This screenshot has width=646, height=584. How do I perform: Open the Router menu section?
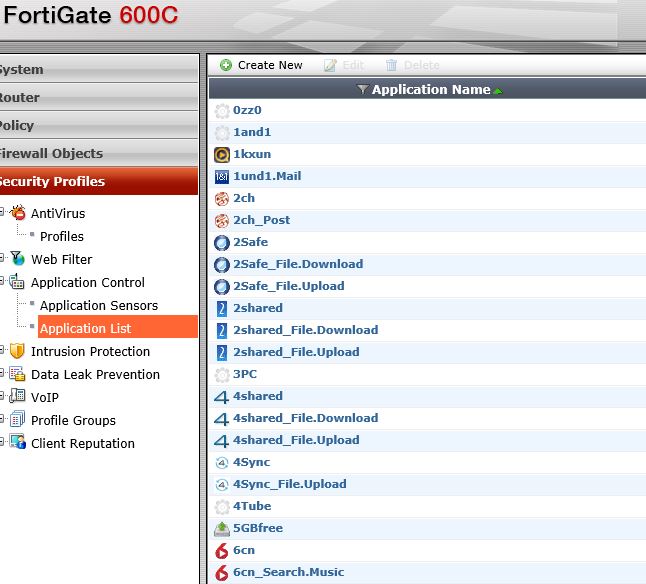click(99, 97)
